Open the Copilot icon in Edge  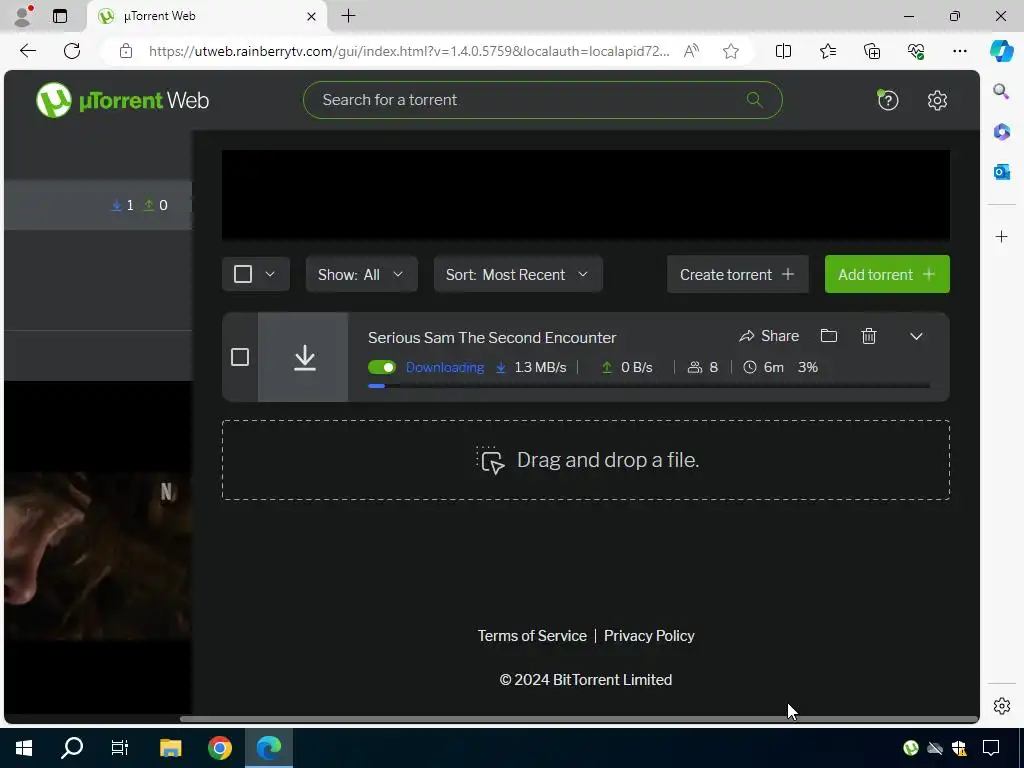pyautogui.click(x=1001, y=51)
